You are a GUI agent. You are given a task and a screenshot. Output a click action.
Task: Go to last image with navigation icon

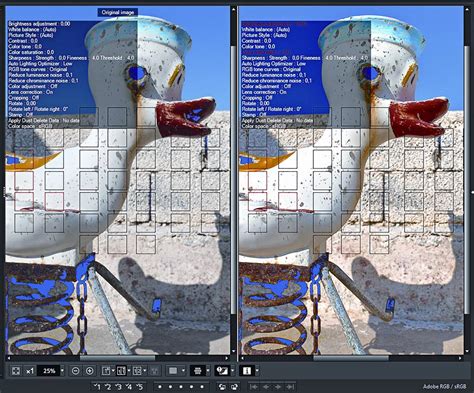point(290,387)
